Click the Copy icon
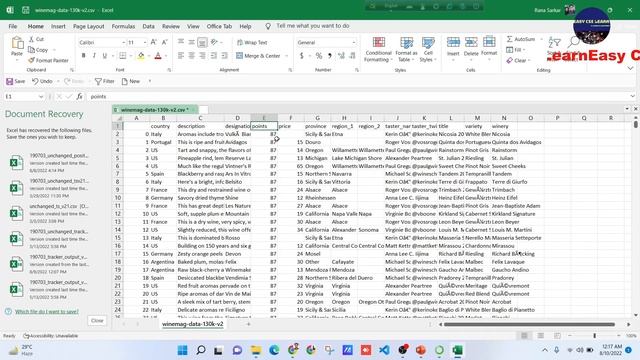640x360 pixels. (31, 50)
